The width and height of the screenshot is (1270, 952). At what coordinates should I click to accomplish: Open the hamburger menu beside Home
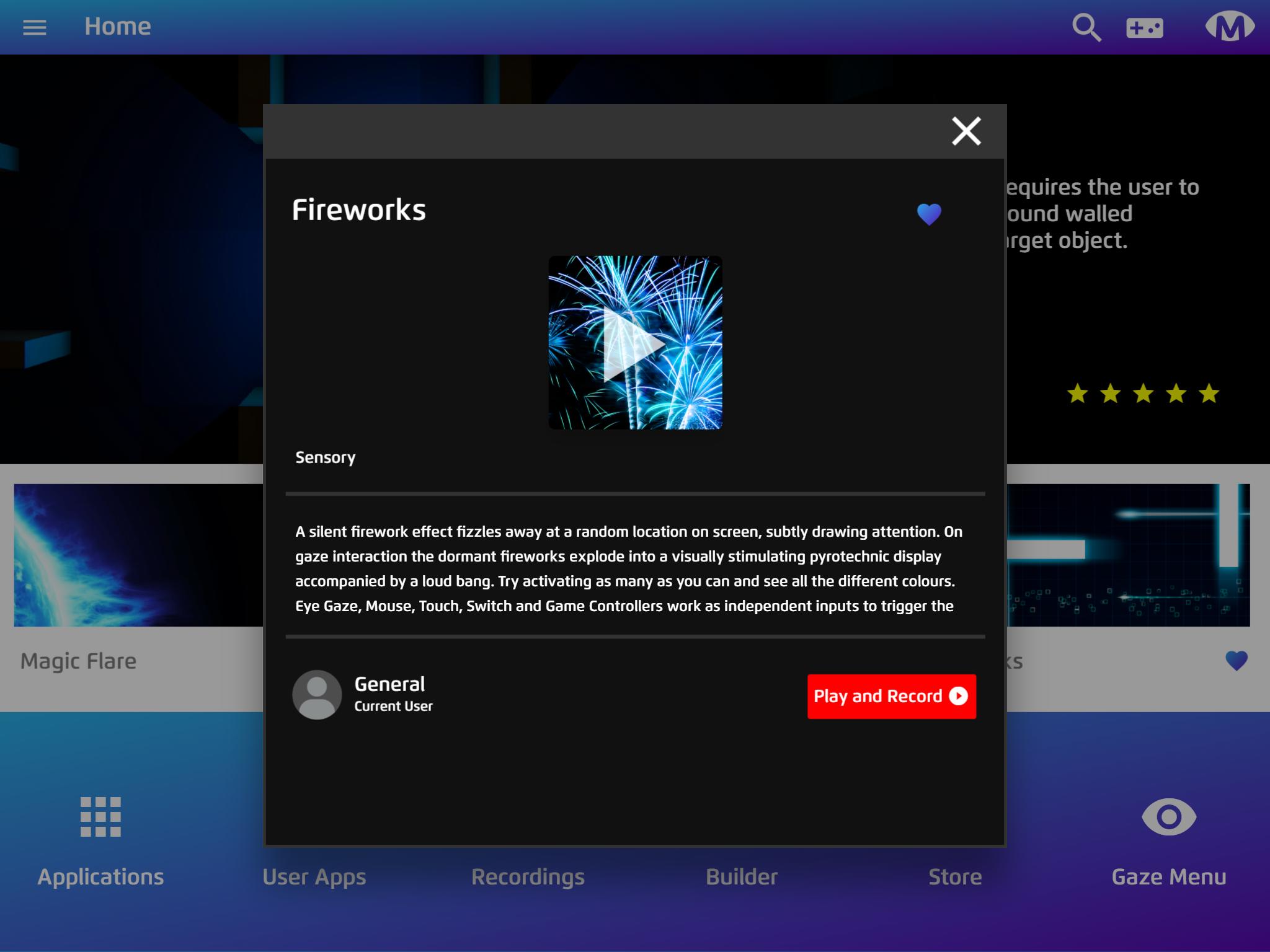click(35, 27)
